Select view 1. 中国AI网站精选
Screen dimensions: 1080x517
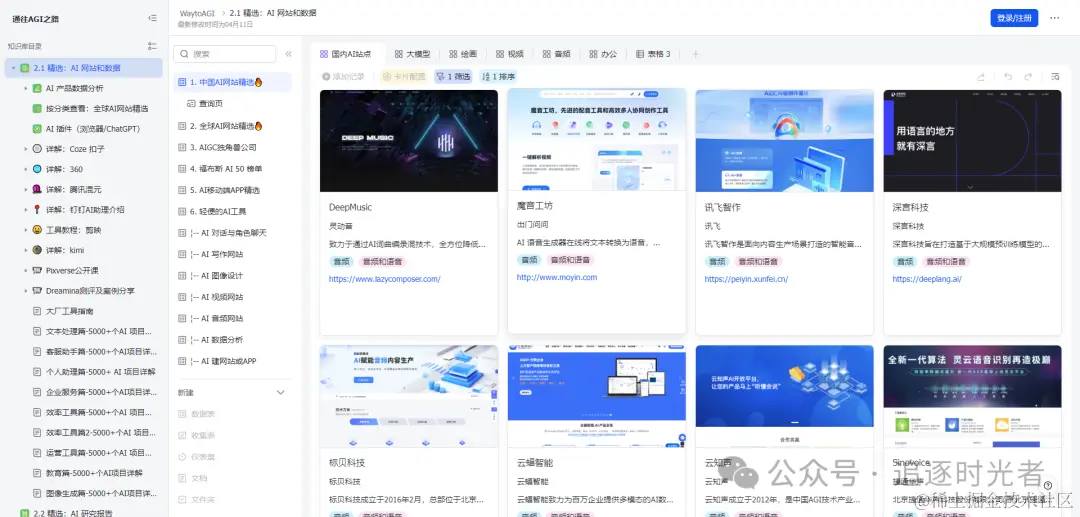233,82
